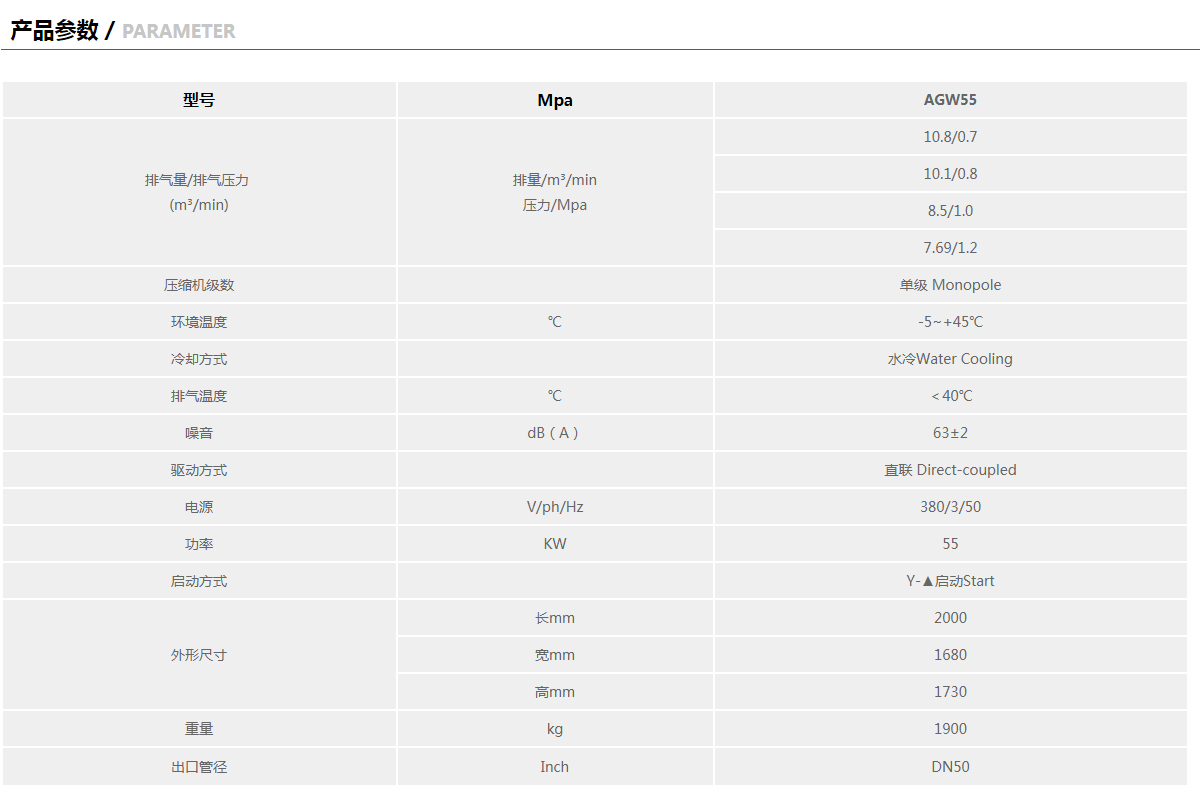Click the 10.8/0.7 displacement value
This screenshot has width=1200, height=807.
950,137
